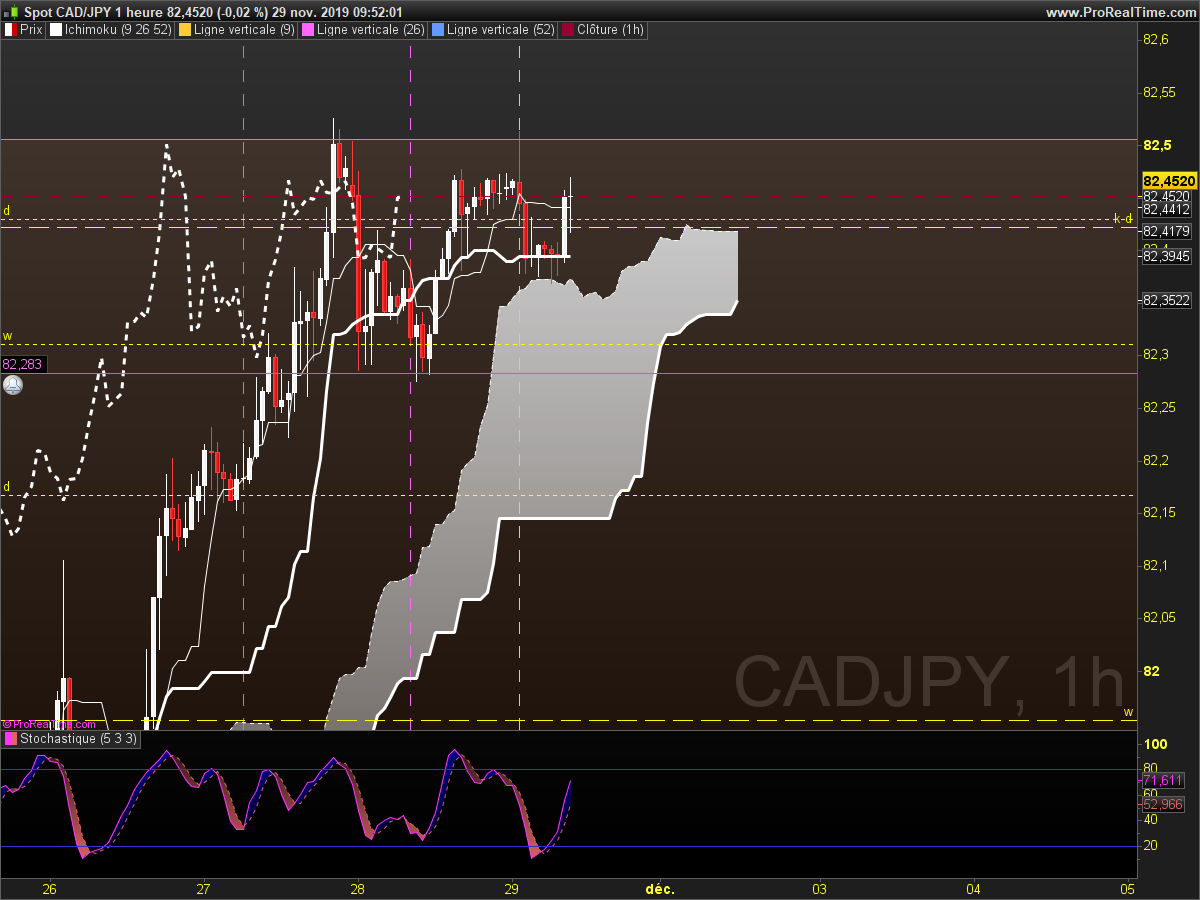The width and height of the screenshot is (1200, 900).
Task: Click the k-d label at right of chart
Action: point(1123,218)
